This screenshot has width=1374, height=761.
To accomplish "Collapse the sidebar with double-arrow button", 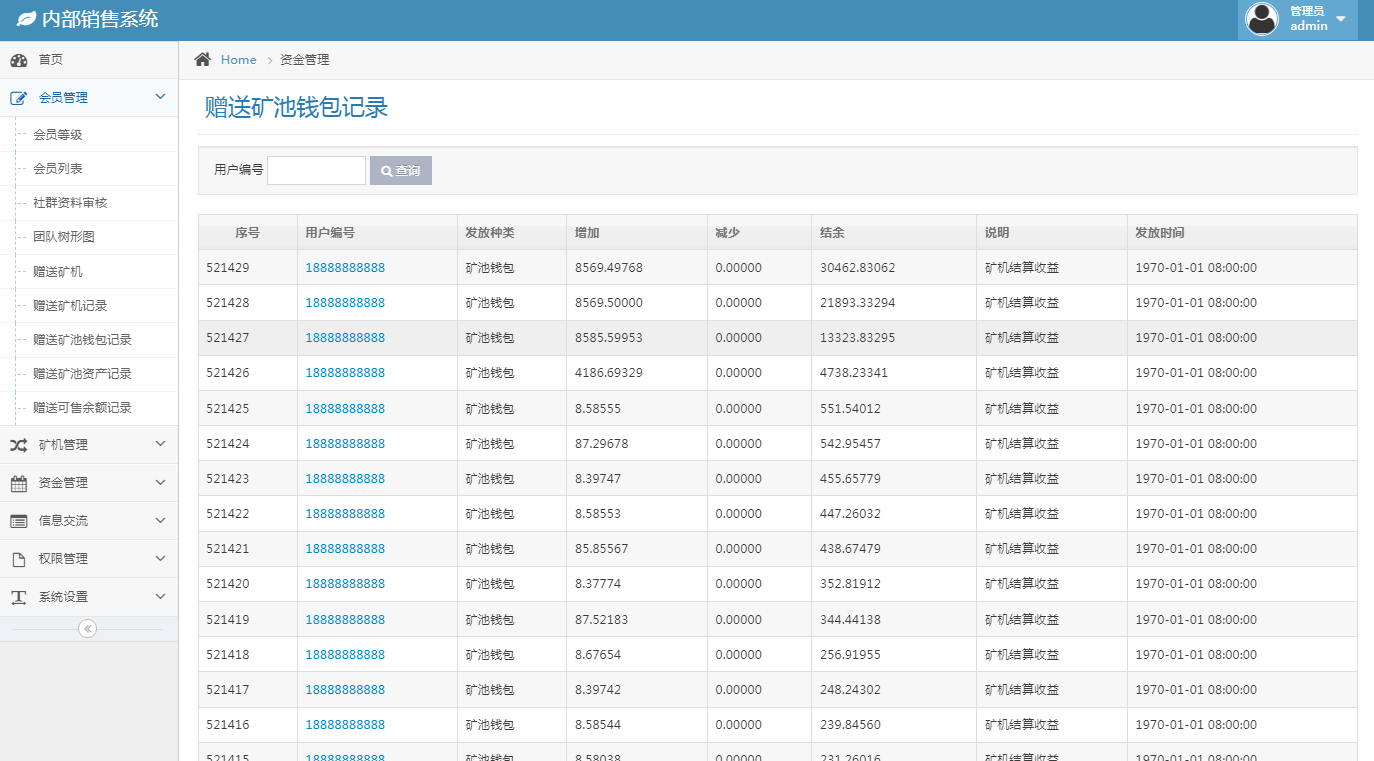I will pyautogui.click(x=88, y=629).
